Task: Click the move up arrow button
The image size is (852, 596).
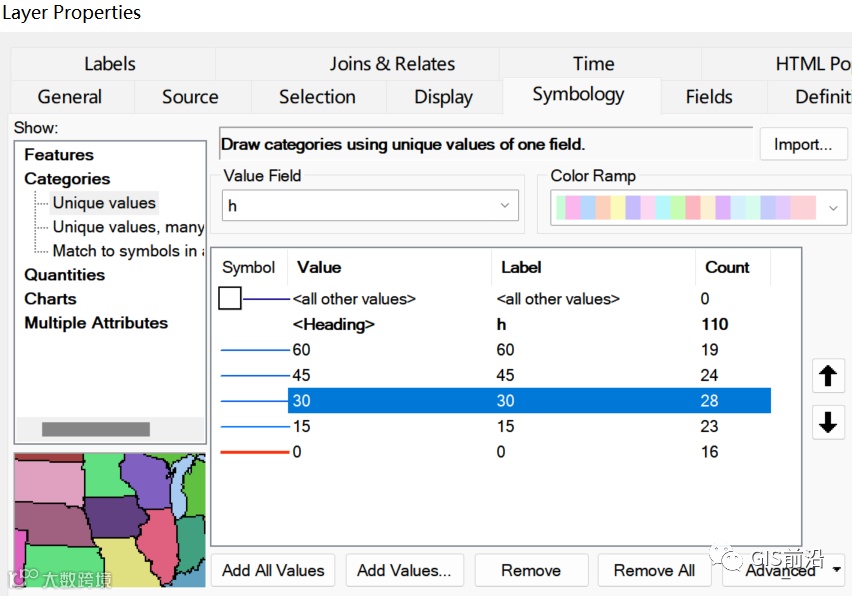Action: pyautogui.click(x=827, y=376)
